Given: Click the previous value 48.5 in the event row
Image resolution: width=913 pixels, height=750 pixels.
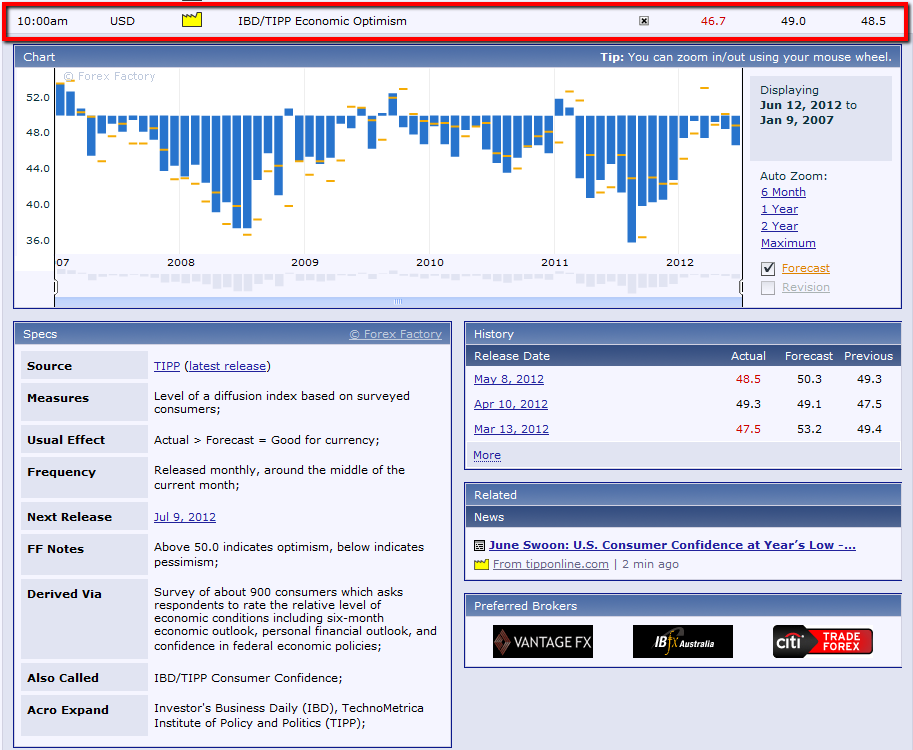Looking at the screenshot, I should point(873,21).
